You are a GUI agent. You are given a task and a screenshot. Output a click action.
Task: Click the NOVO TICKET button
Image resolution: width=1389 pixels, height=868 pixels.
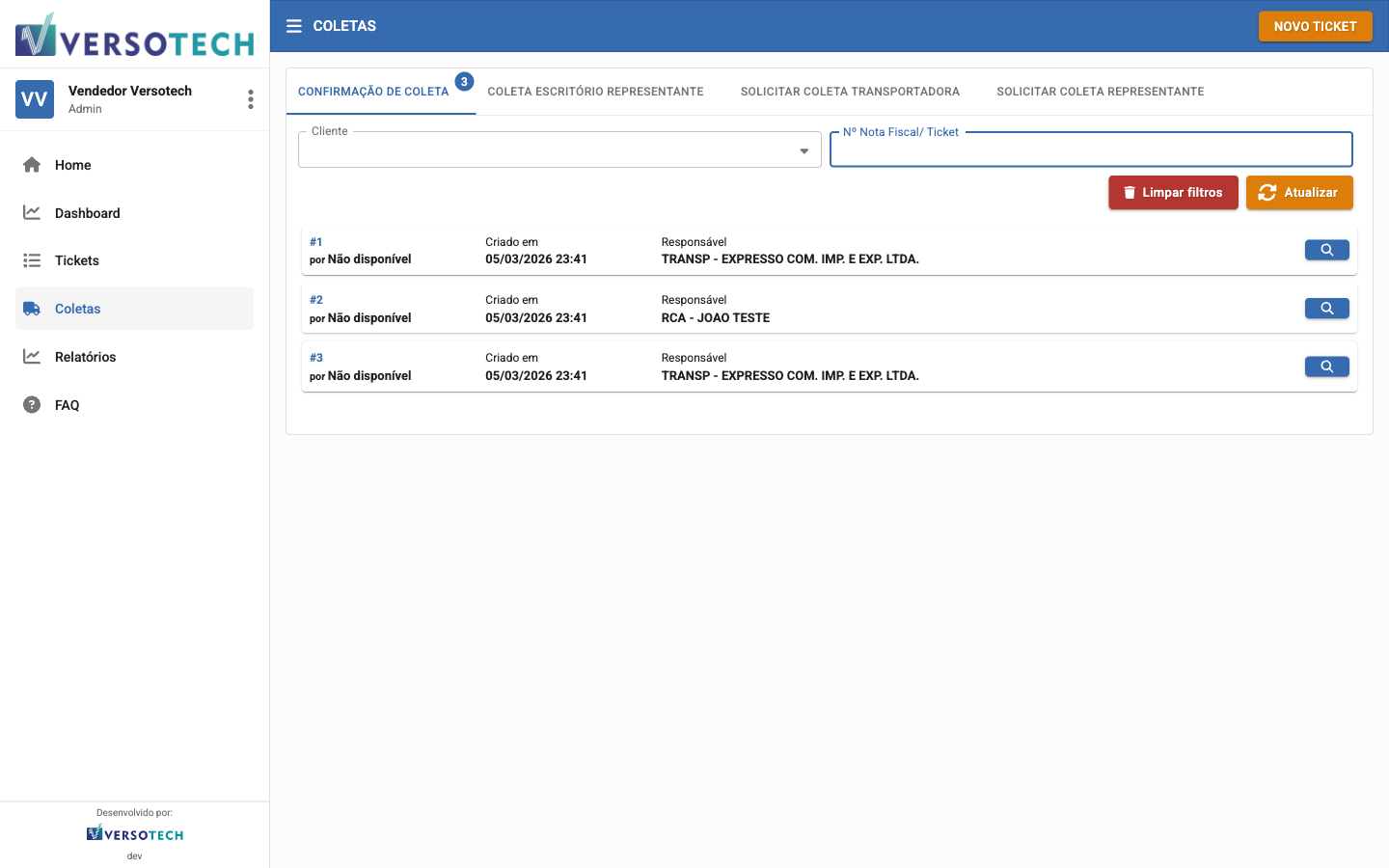tap(1315, 26)
